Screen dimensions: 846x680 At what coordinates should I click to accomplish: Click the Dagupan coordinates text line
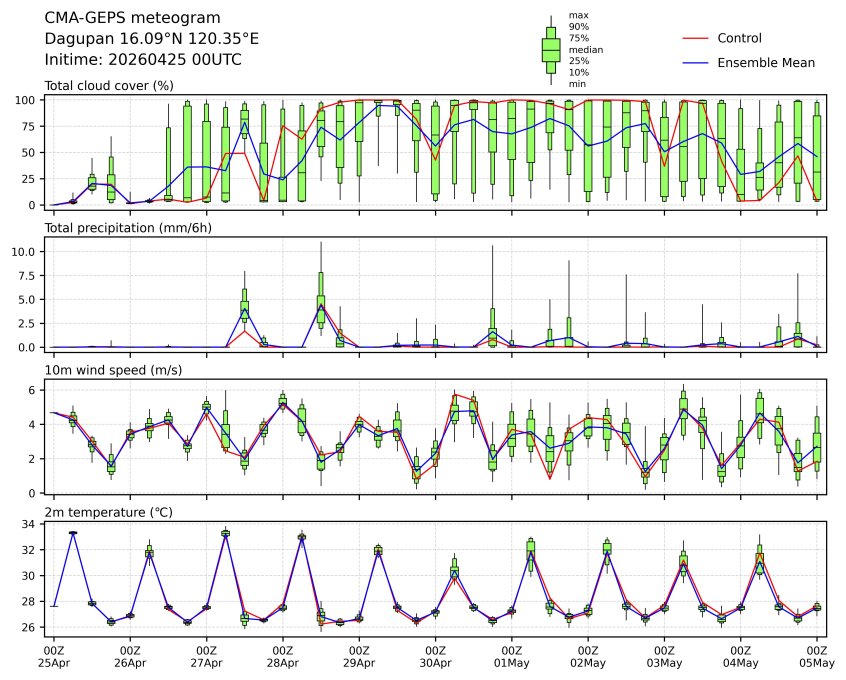tap(151, 39)
